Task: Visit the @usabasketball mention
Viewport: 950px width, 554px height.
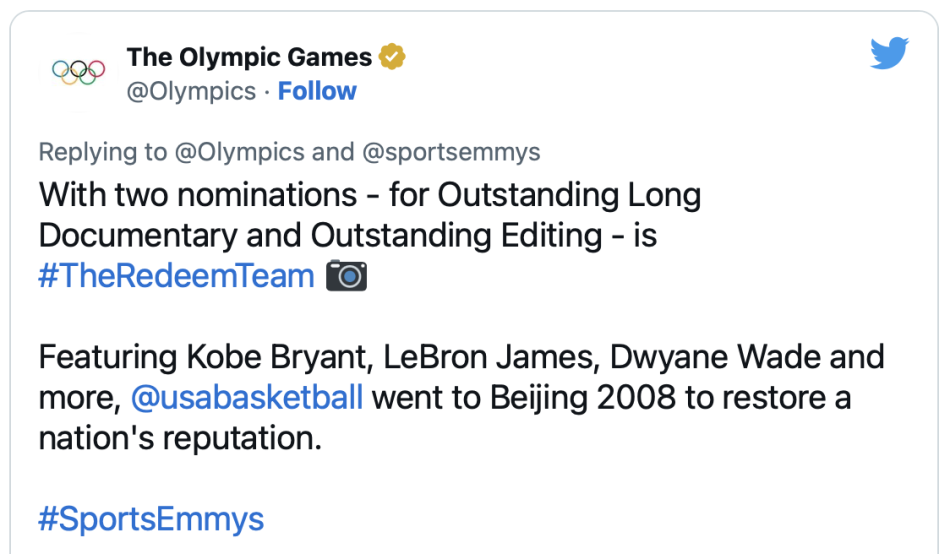Action: [x=247, y=398]
